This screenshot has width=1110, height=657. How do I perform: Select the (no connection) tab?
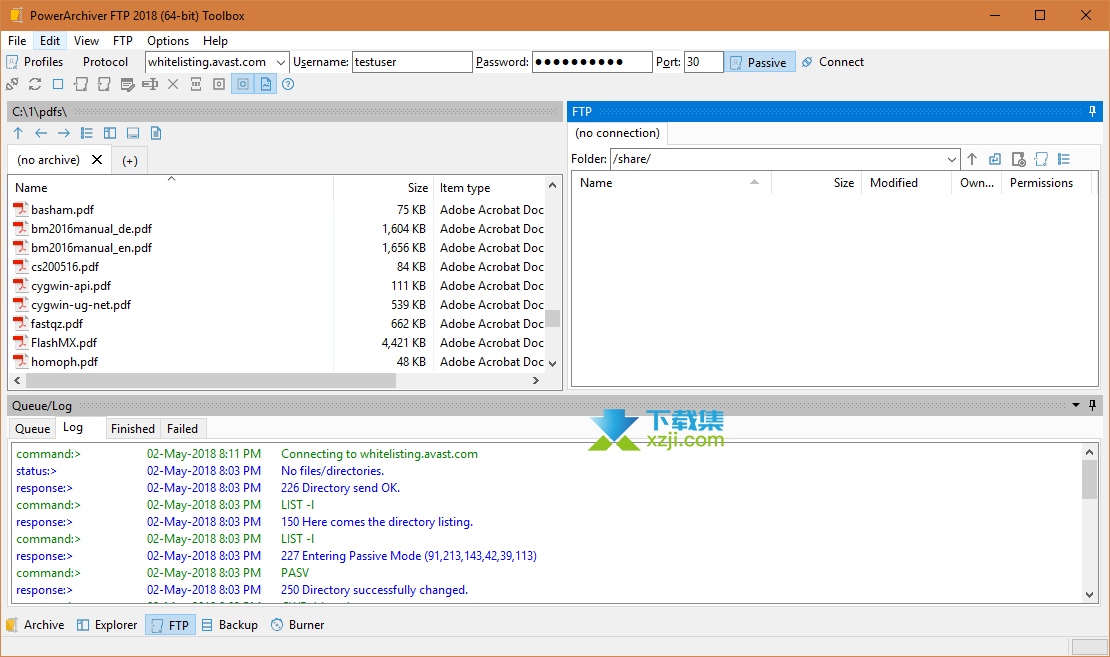point(617,133)
